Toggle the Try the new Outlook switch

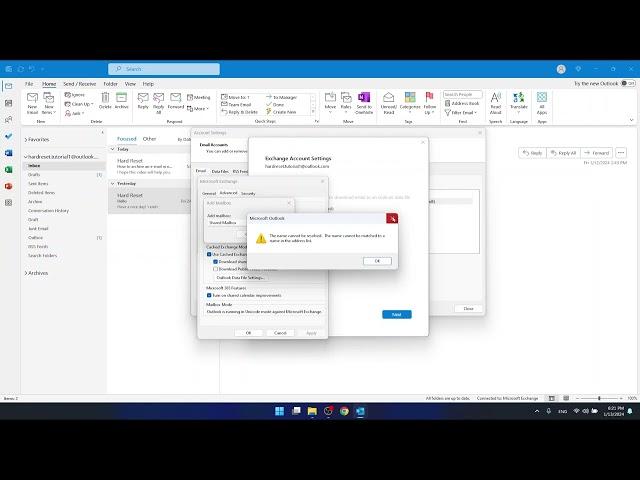tap(628, 83)
